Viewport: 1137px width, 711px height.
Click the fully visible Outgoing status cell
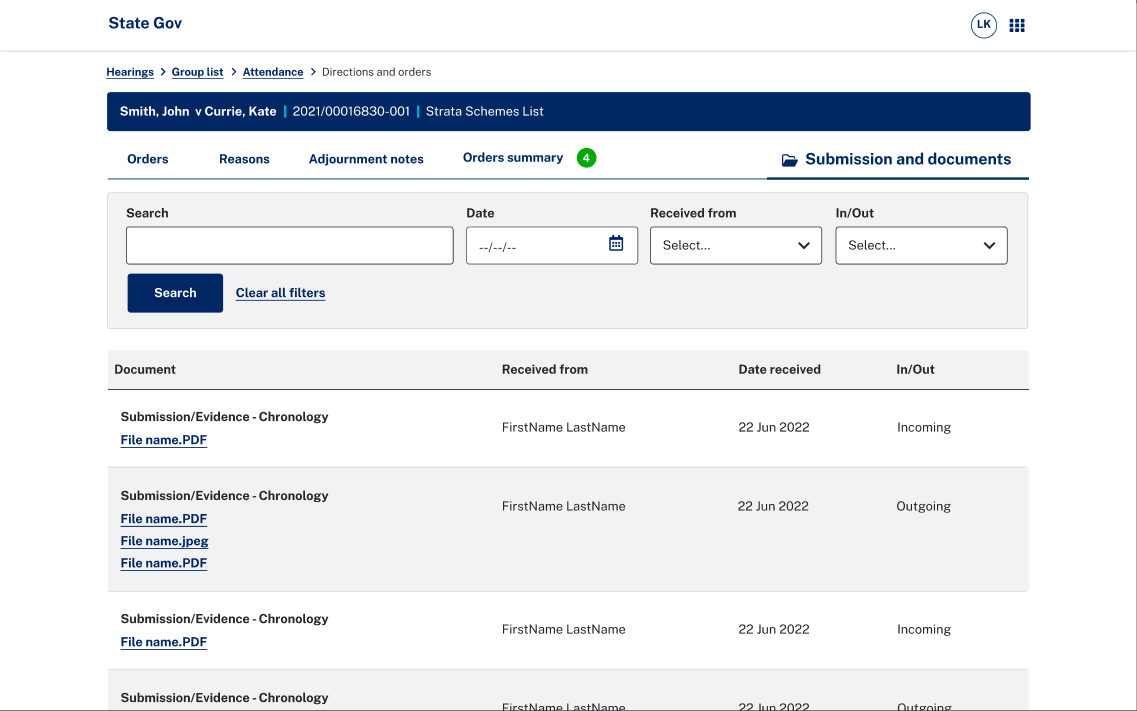tap(923, 507)
